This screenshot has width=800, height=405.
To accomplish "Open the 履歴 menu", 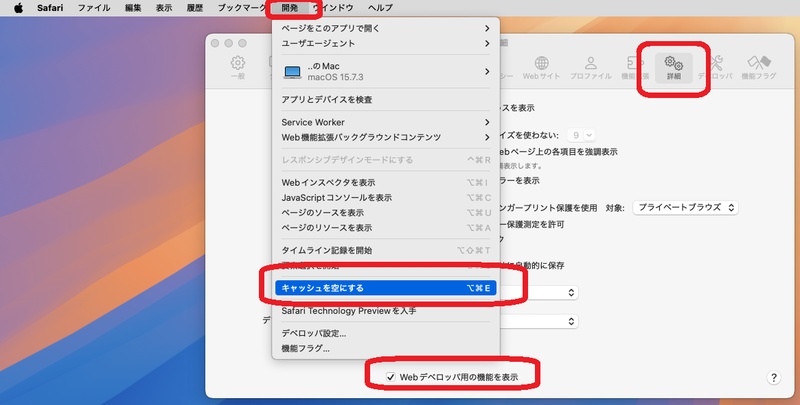I will 194,8.
